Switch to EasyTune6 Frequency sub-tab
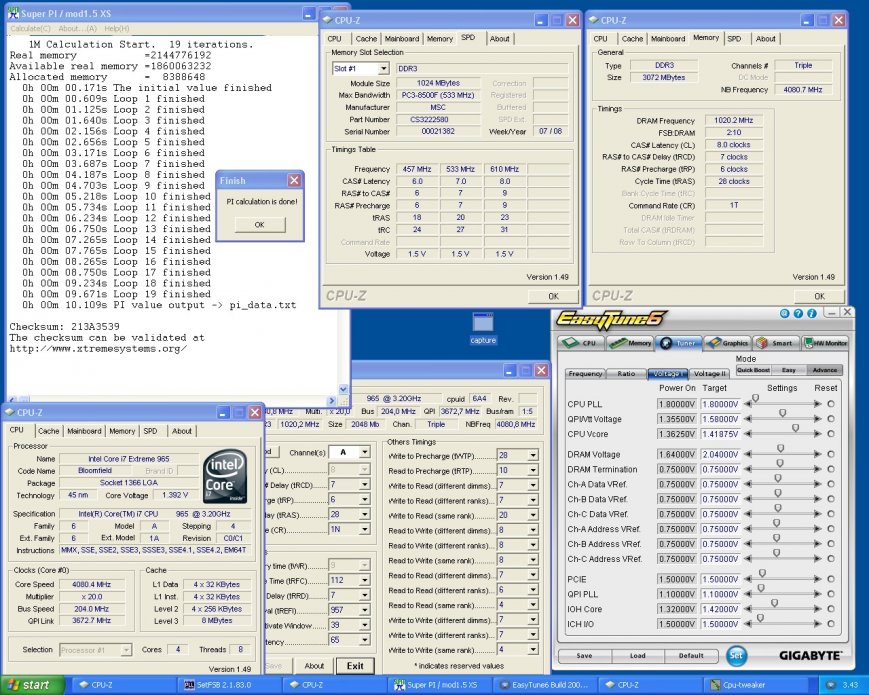Image resolution: width=869 pixels, height=695 pixels. click(x=585, y=374)
